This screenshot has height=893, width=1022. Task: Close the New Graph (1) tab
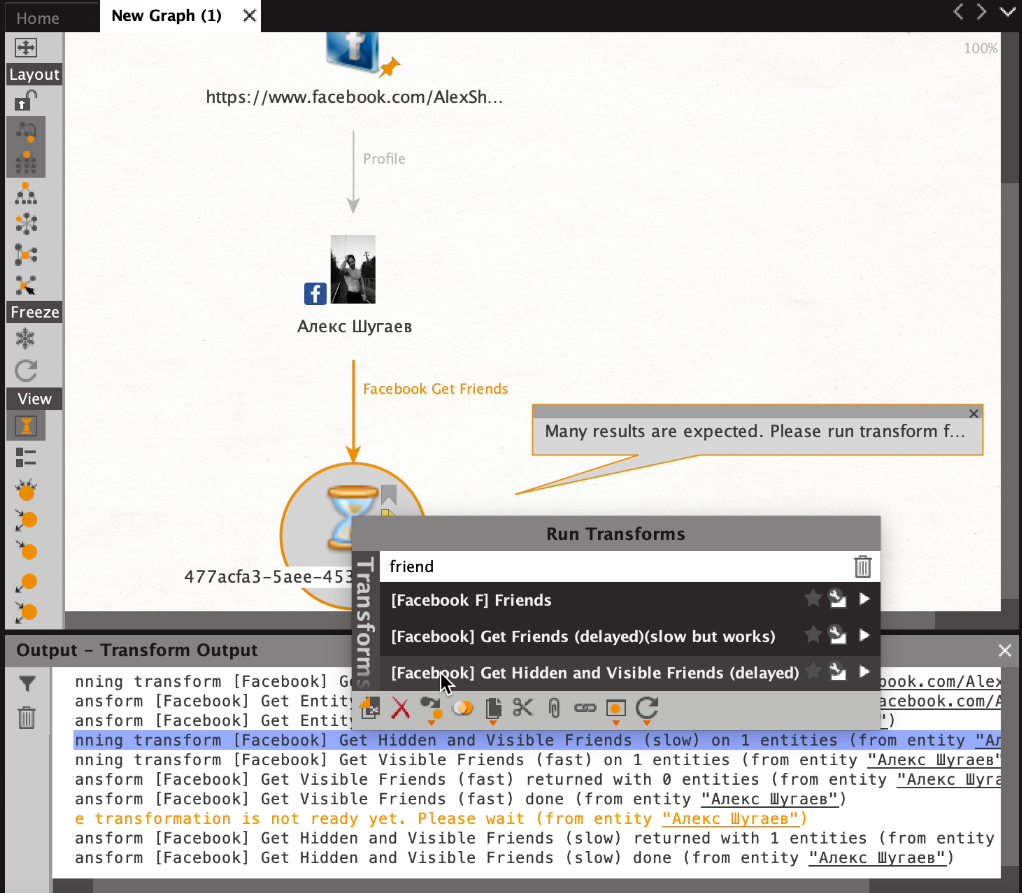(250, 16)
